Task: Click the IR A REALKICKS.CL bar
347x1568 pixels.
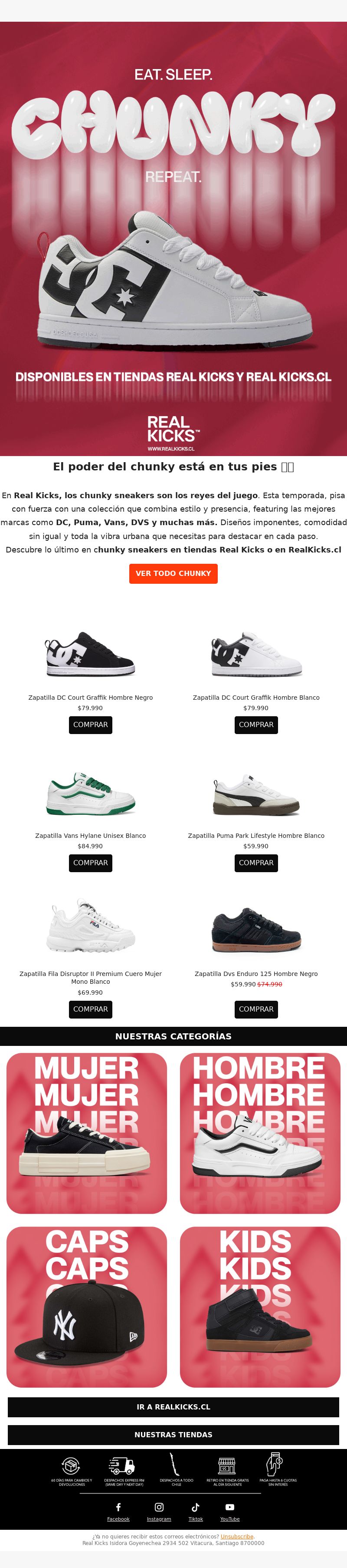Action: coord(173,1407)
